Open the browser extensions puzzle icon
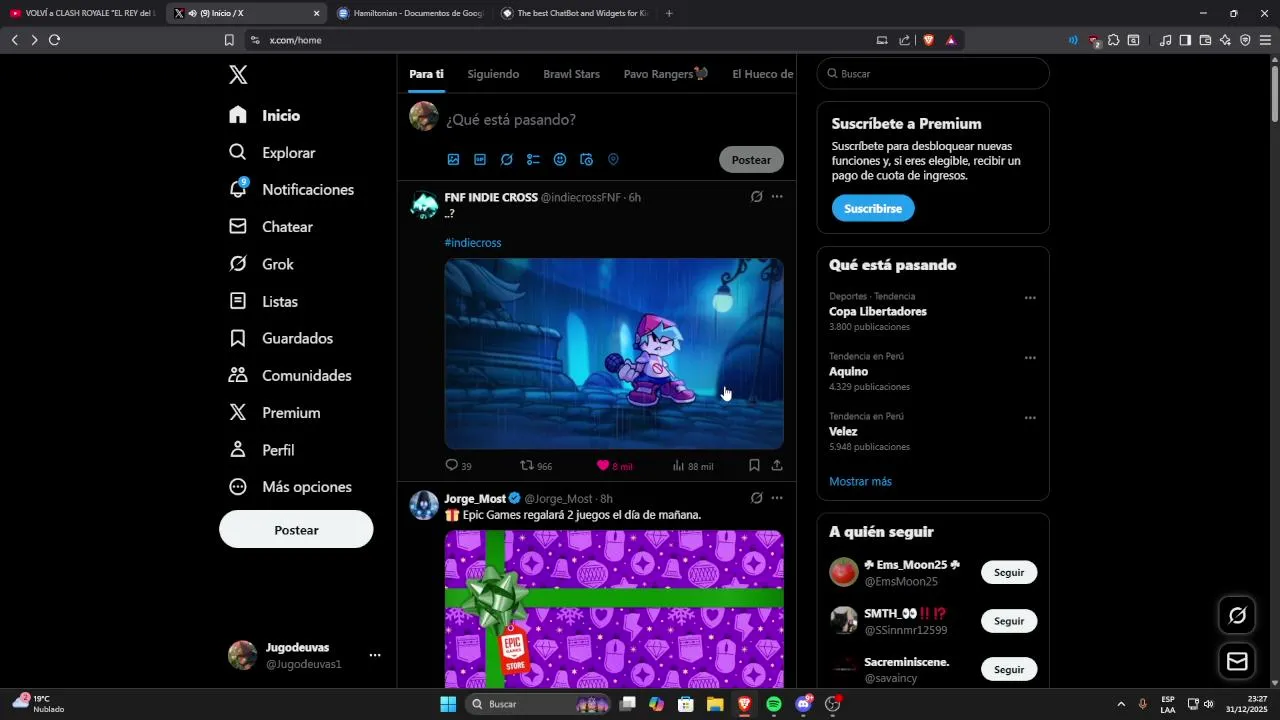Image resolution: width=1280 pixels, height=720 pixels. [1113, 40]
